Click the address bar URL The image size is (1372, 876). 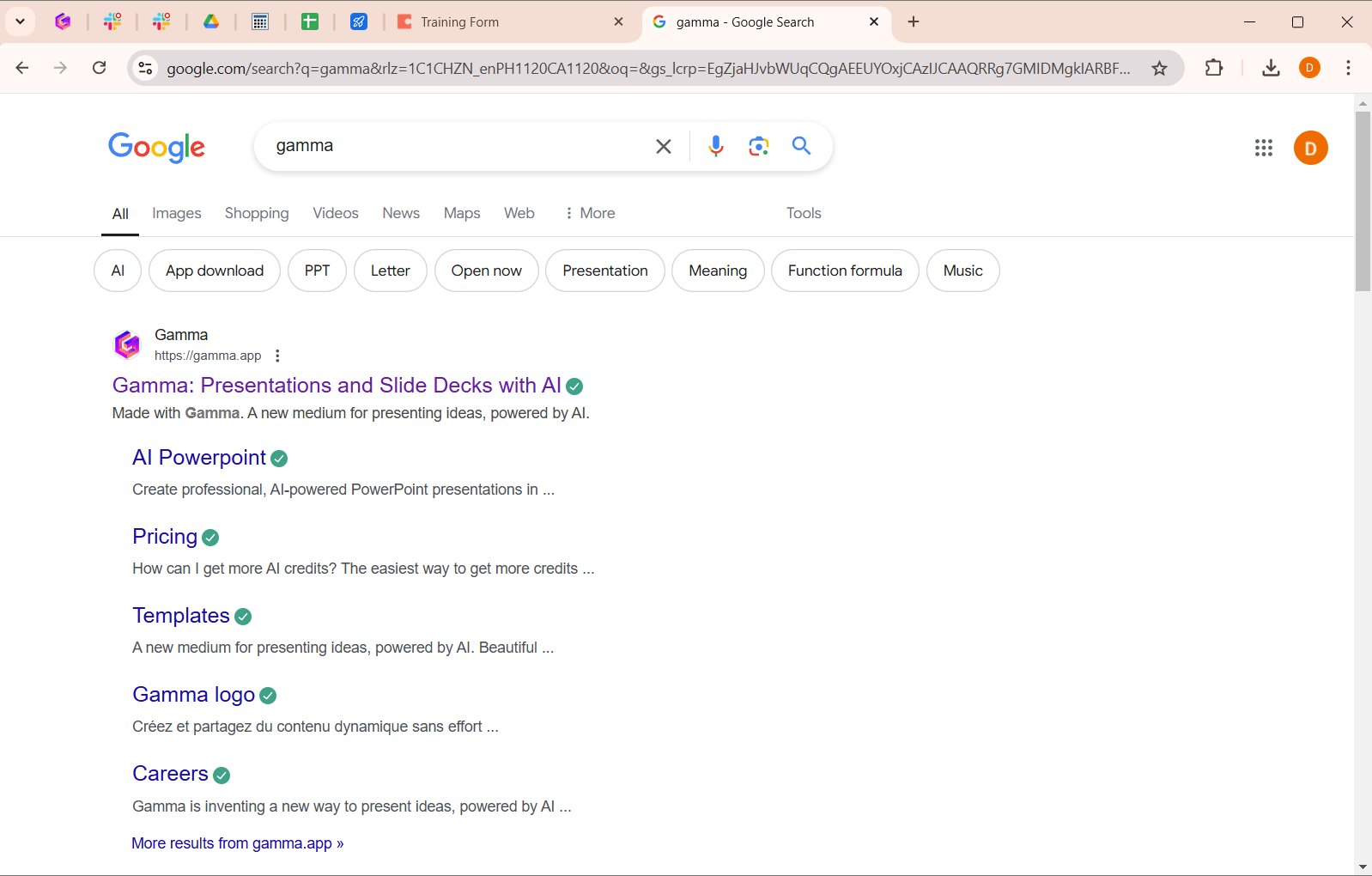coord(648,69)
